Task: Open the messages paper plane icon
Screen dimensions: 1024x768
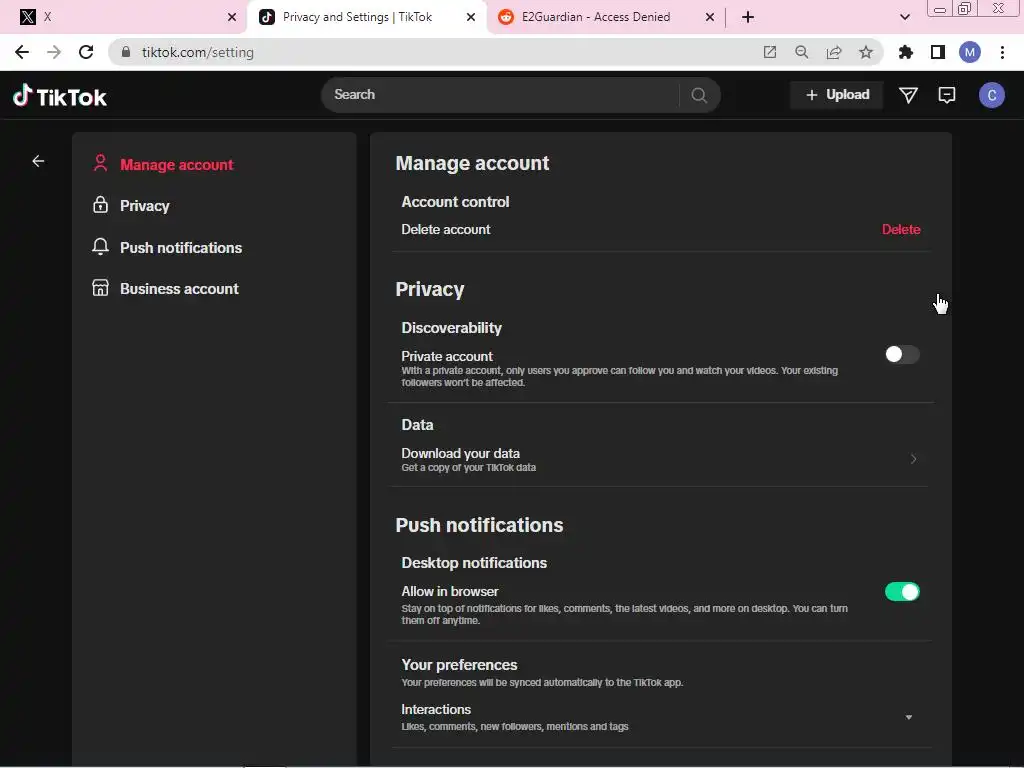Action: (908, 95)
